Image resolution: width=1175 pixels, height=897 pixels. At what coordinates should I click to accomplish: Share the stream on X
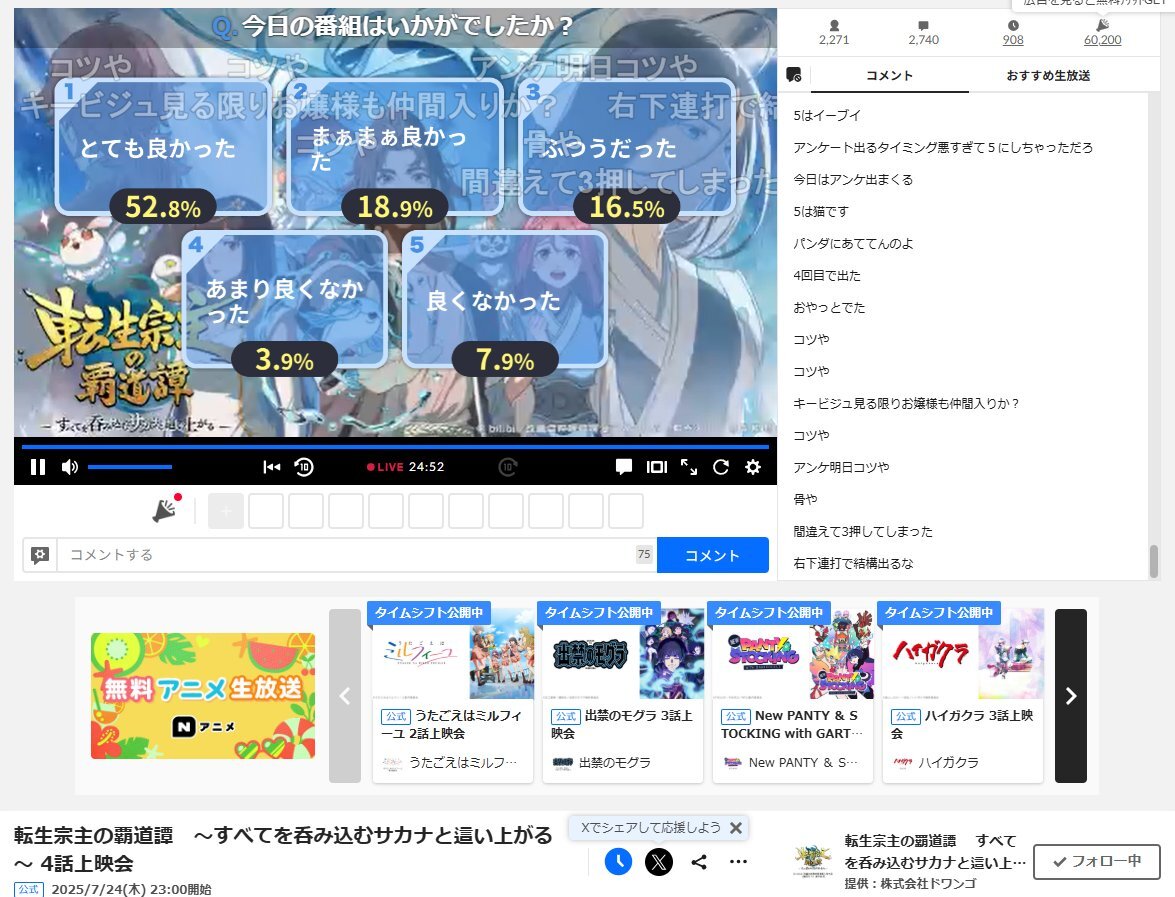coord(659,862)
